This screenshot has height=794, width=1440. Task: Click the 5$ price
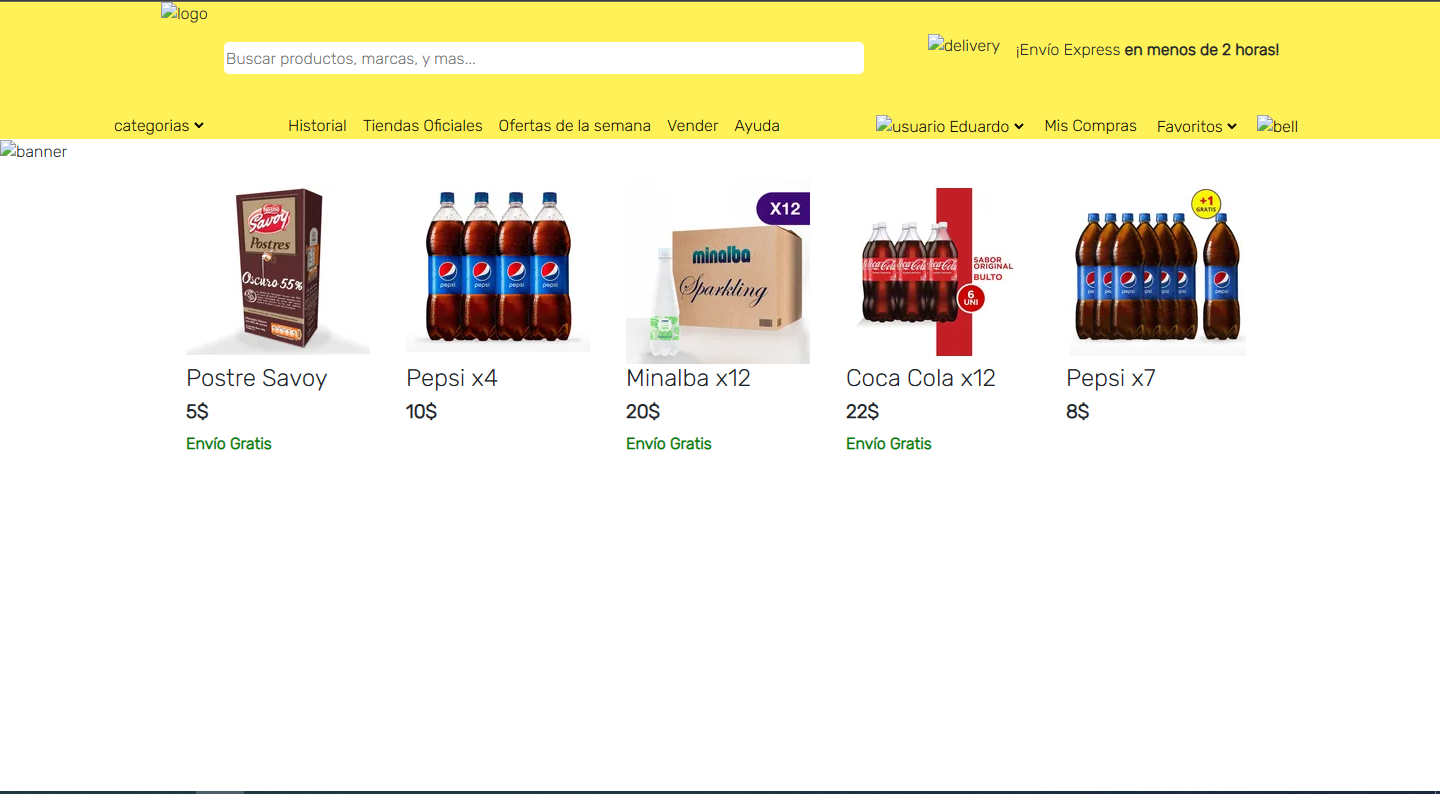197,412
